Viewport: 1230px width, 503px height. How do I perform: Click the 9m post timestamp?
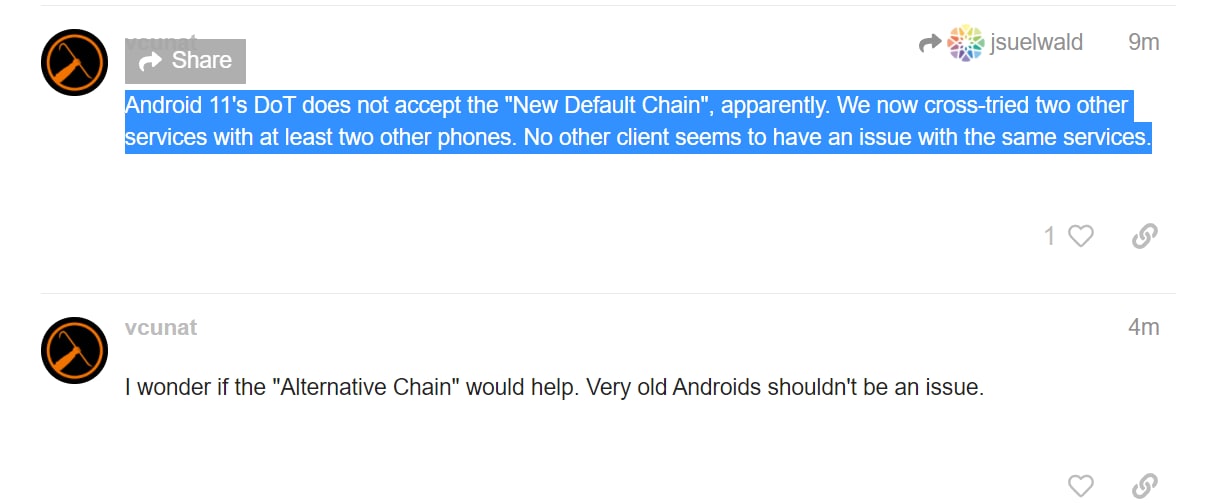pos(1143,42)
